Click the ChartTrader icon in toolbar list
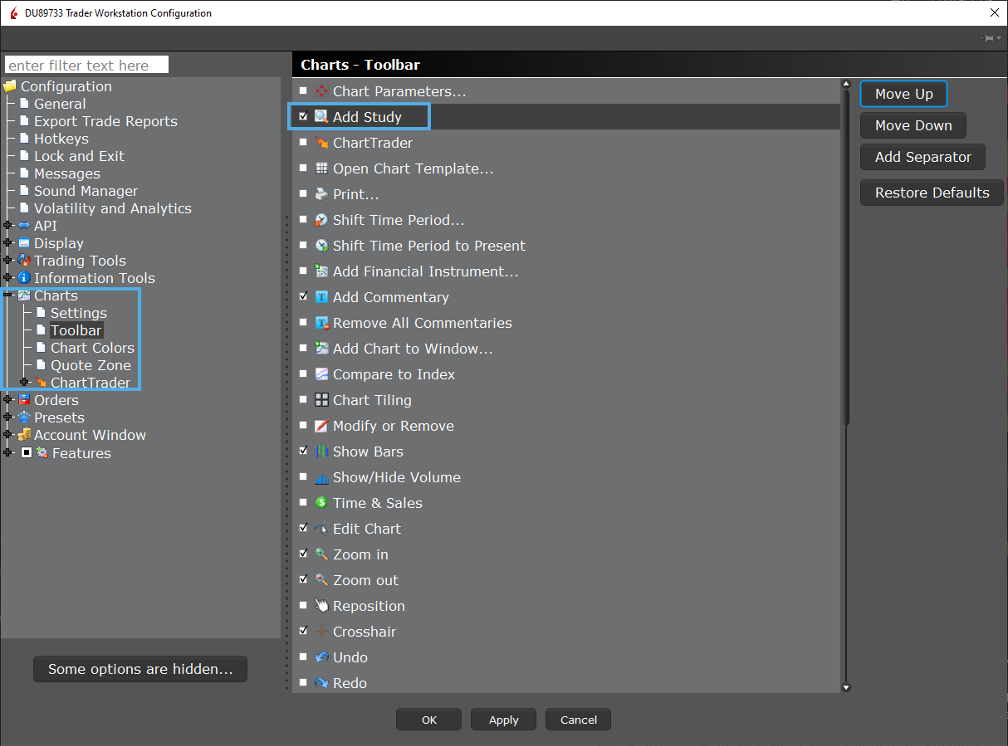This screenshot has height=746, width=1008. point(321,143)
